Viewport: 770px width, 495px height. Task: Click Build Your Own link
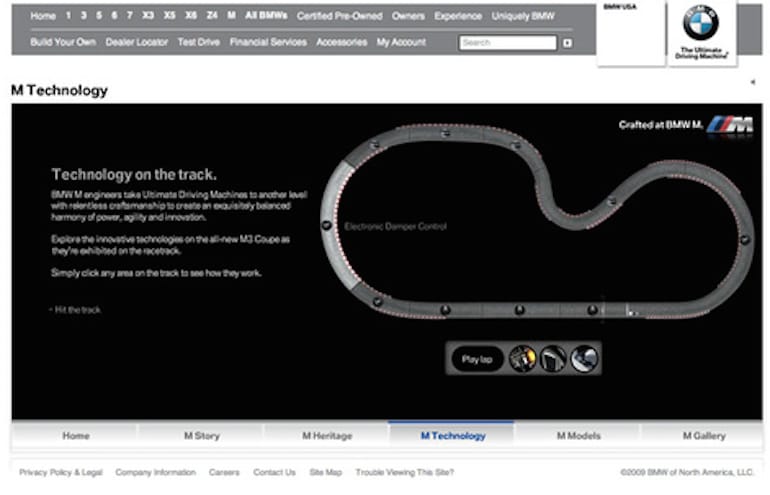point(63,42)
